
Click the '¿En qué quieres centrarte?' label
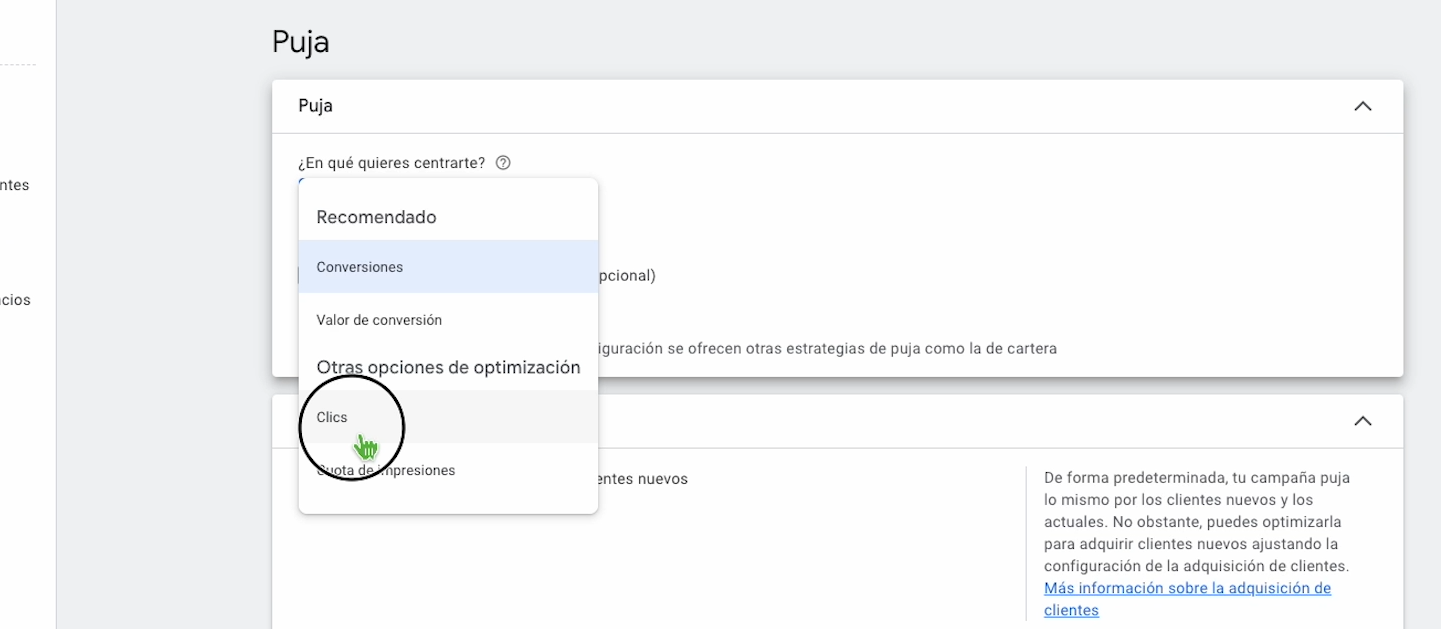click(391, 163)
